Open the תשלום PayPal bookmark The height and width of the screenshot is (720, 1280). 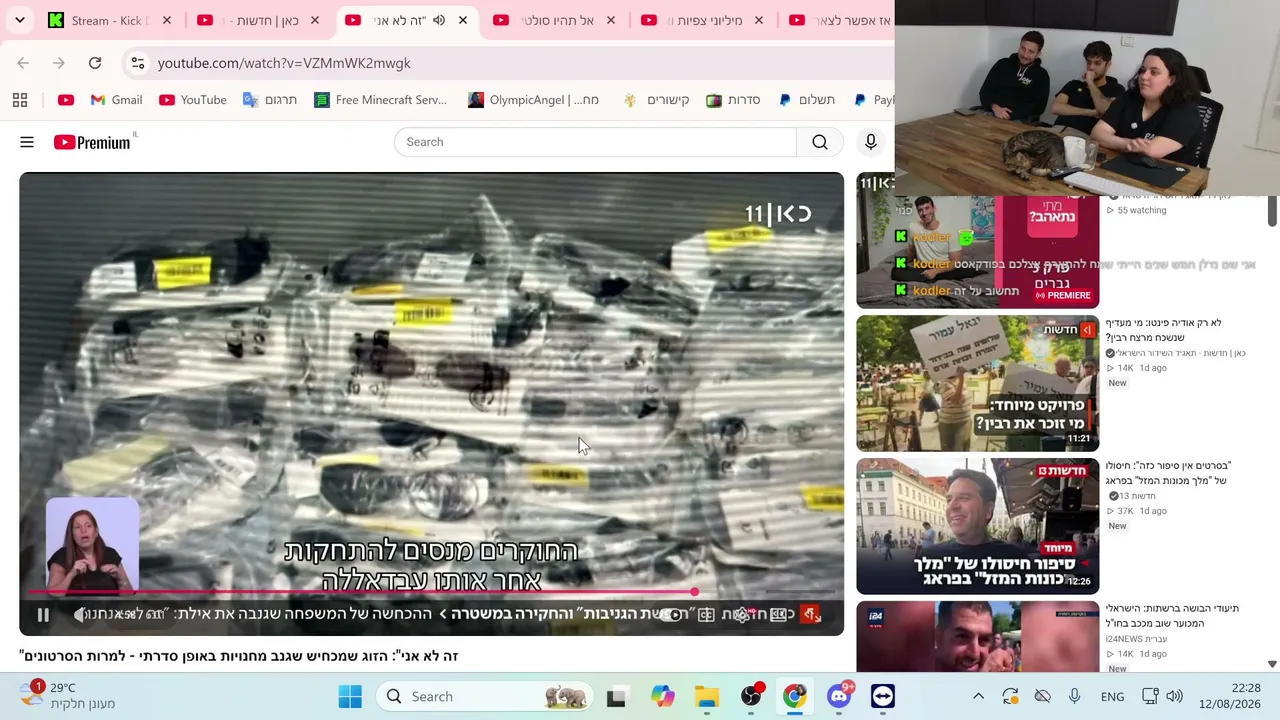806,100
